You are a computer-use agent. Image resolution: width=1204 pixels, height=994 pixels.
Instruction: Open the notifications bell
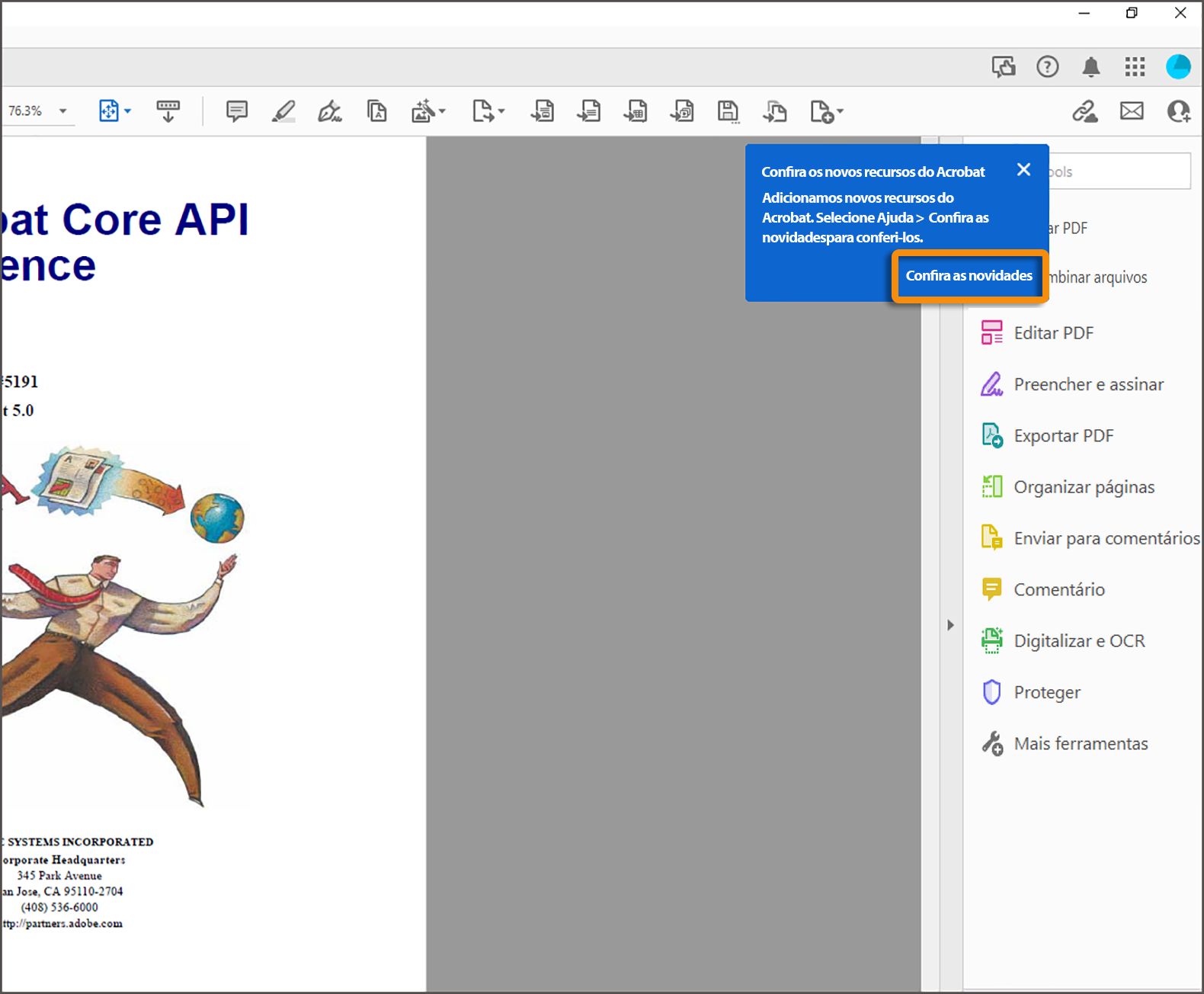pos(1091,67)
